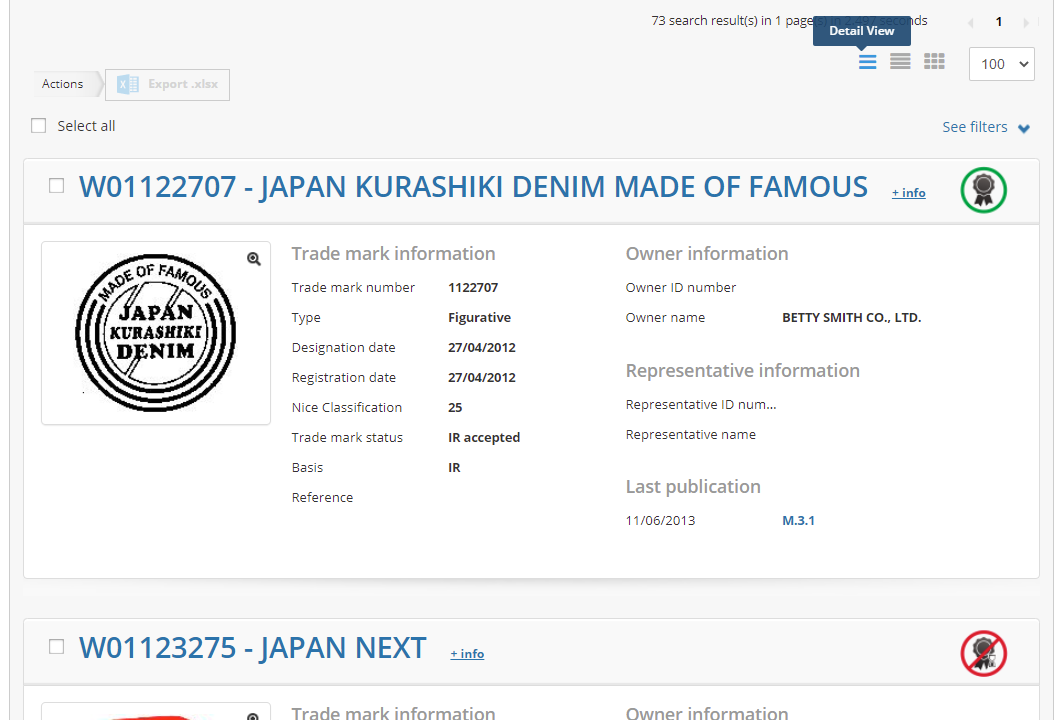1063x720 pixels.
Task: Click the Excel icon in Export button
Action: (127, 84)
